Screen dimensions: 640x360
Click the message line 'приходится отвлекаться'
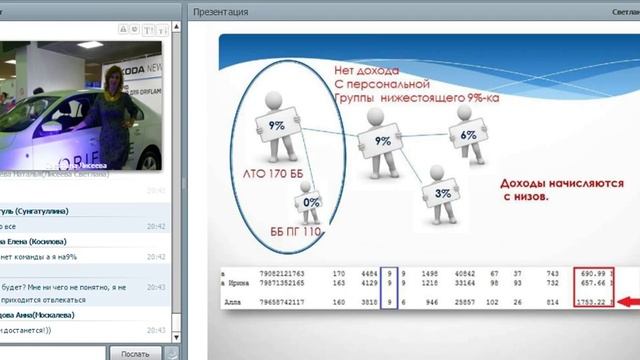[x=43, y=300]
